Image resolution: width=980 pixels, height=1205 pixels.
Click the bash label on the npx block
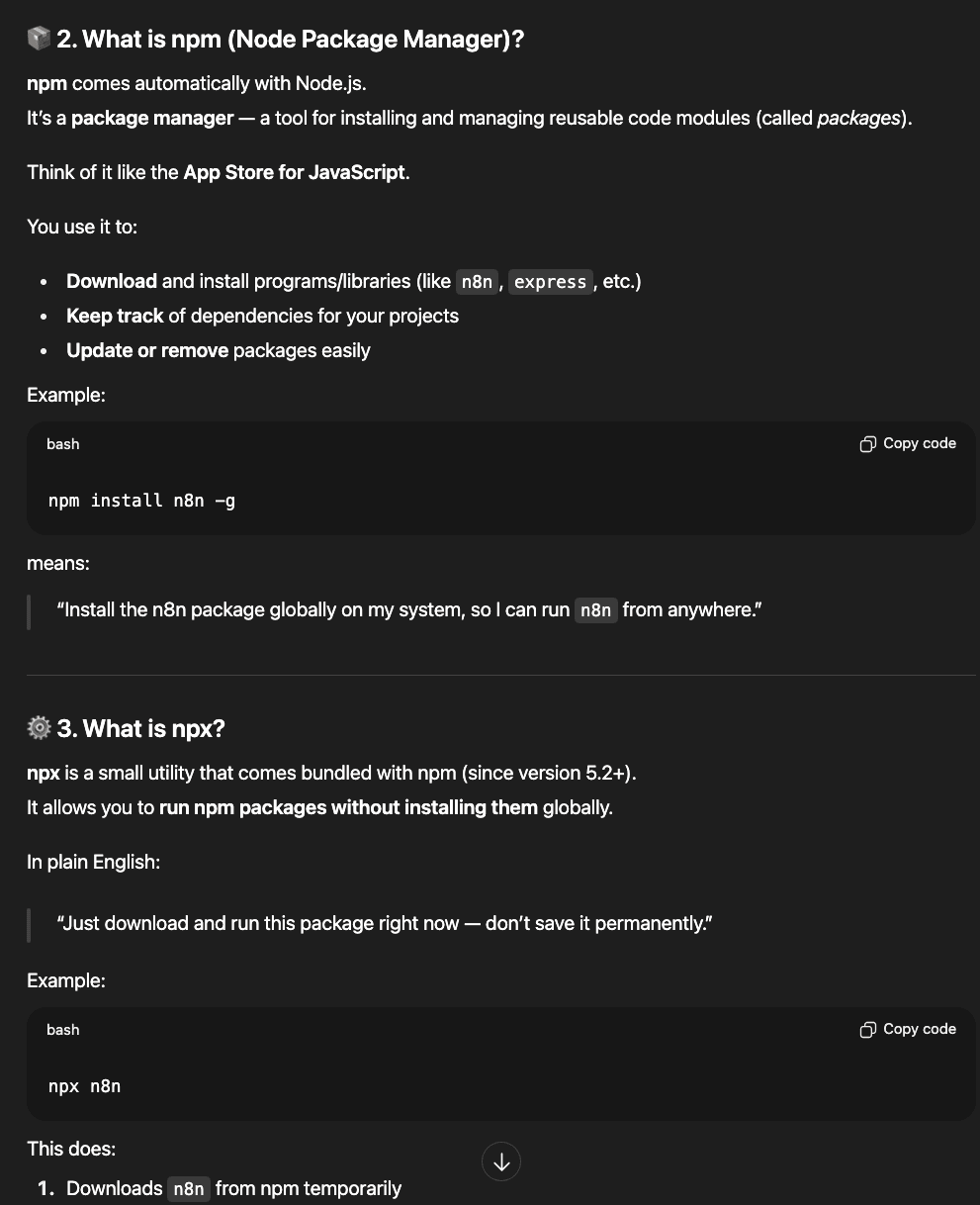tap(62, 1030)
